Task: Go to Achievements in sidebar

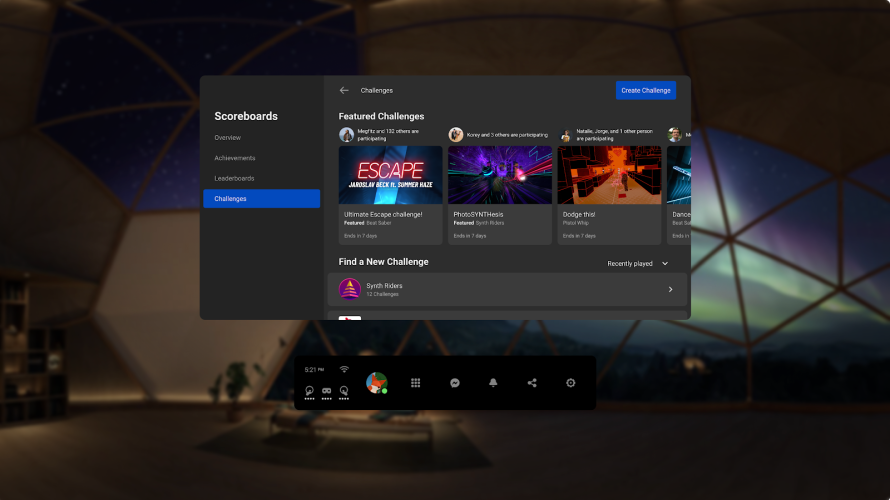Action: 235,158
